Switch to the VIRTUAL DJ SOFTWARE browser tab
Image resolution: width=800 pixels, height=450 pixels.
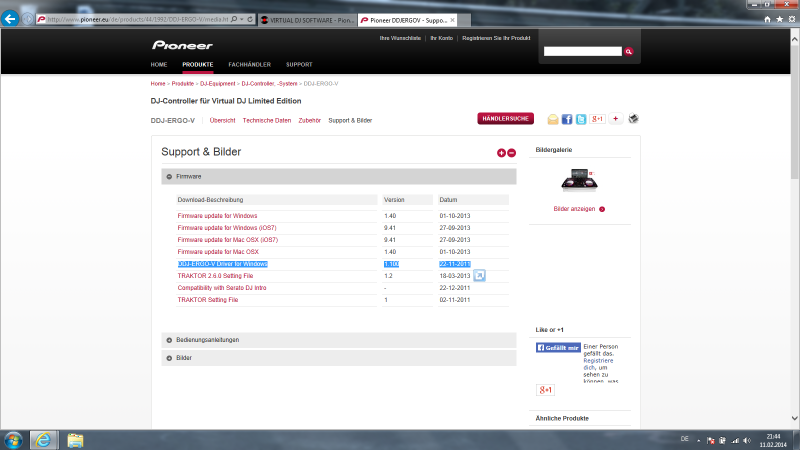[307, 20]
